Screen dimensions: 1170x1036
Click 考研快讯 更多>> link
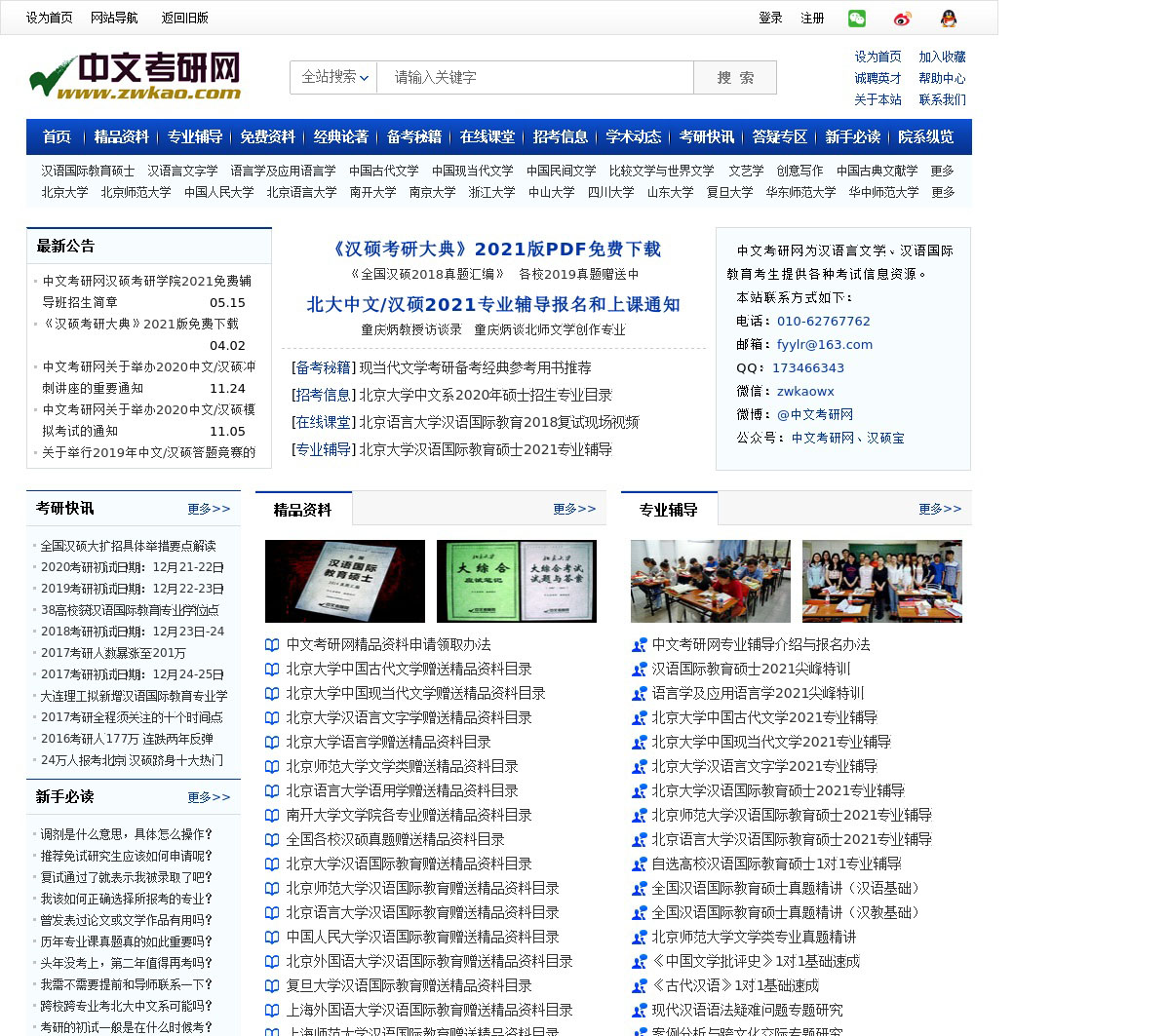click(x=210, y=509)
